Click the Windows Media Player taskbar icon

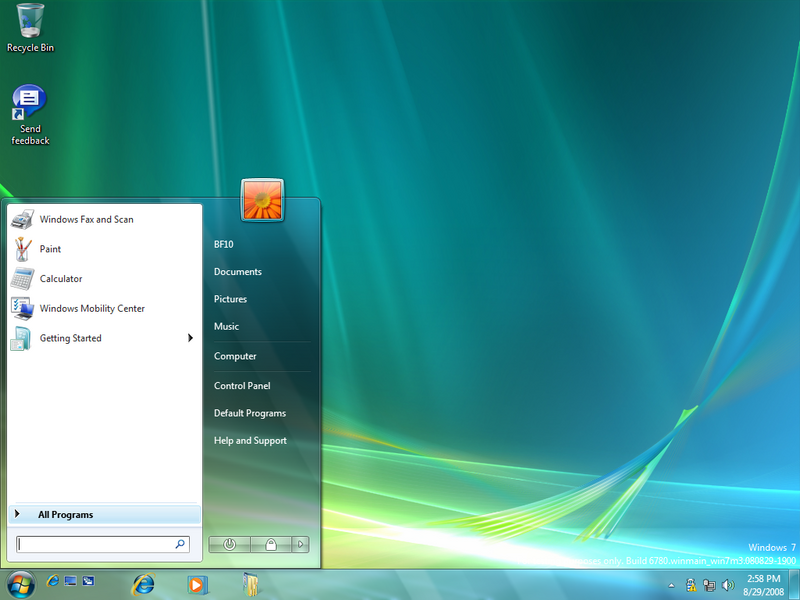[197, 583]
